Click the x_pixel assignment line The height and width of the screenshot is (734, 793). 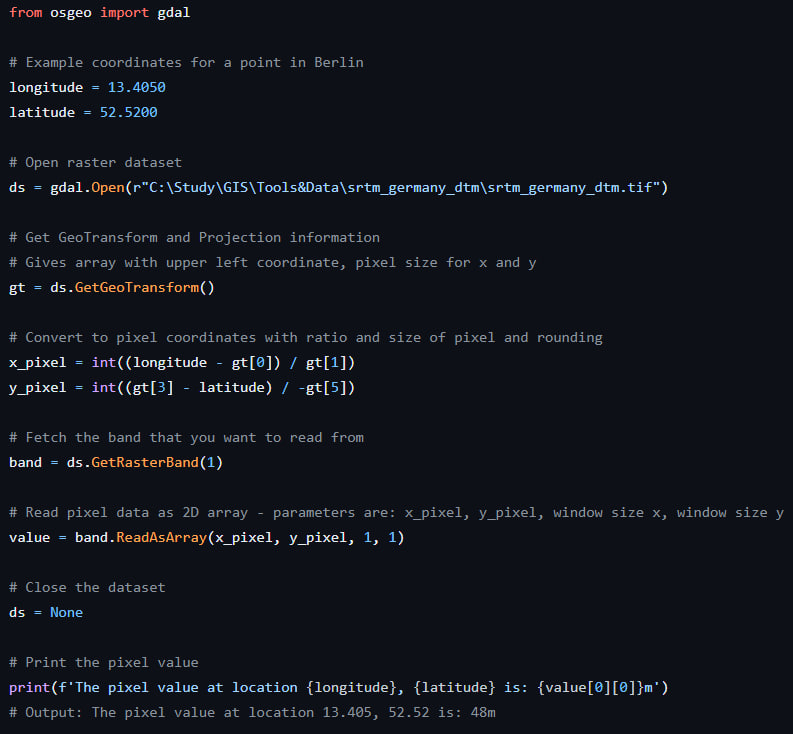[182, 363]
